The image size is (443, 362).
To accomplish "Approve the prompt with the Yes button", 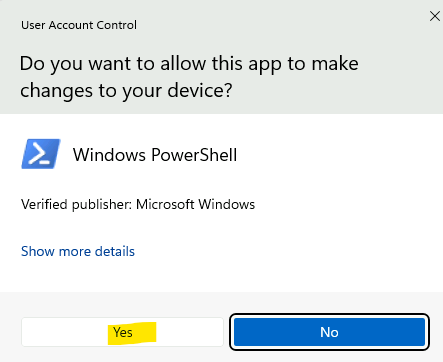I will (x=122, y=332).
